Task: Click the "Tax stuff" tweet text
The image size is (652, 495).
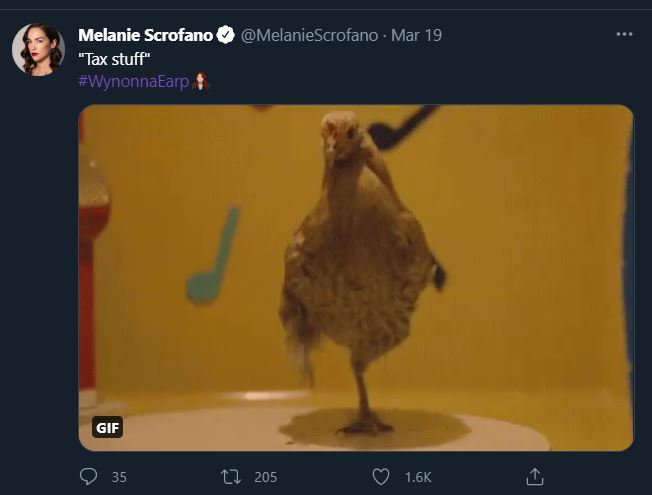Action: click(114, 58)
